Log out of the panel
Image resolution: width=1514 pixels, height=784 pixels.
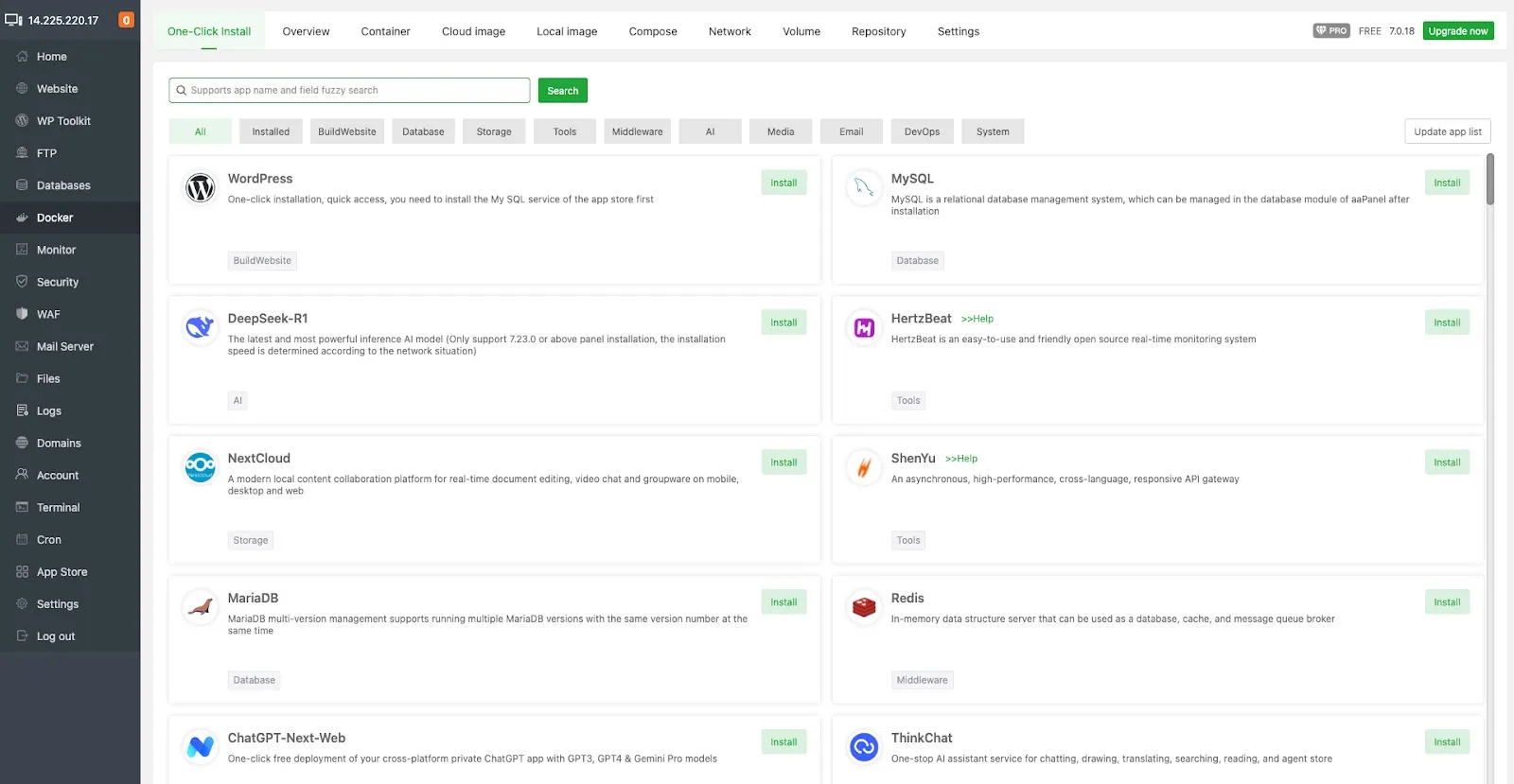pyautogui.click(x=70, y=636)
